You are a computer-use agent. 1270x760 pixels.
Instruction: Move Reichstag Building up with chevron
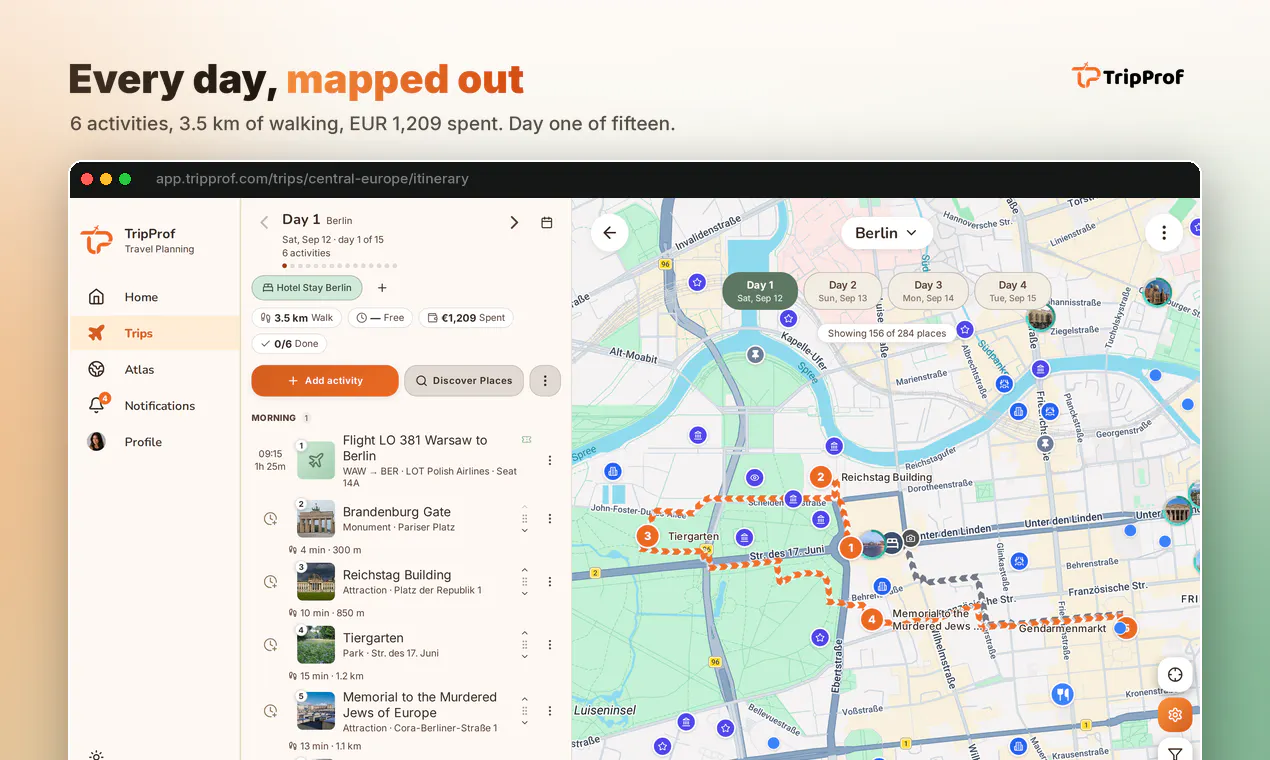(525, 570)
